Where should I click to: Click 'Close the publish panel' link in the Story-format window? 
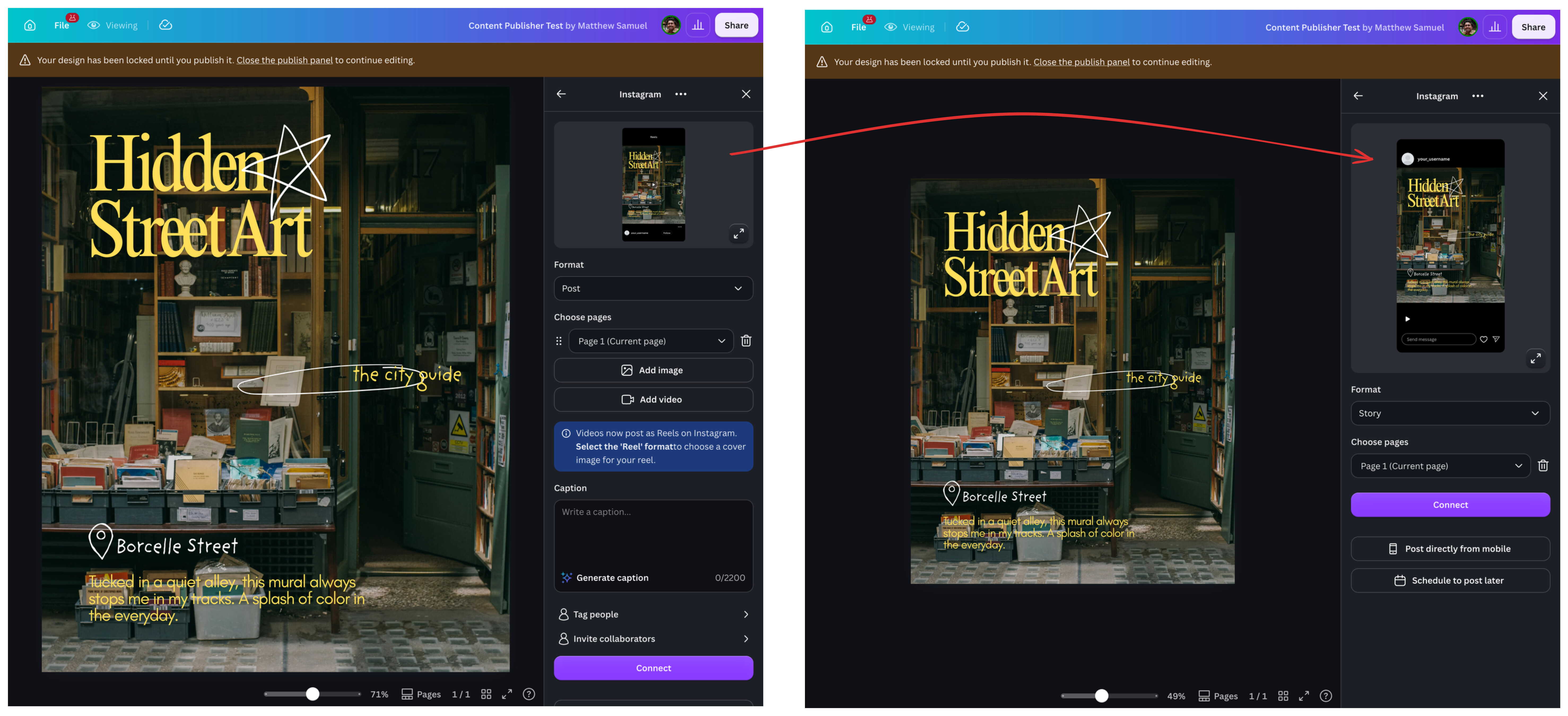tap(1081, 62)
